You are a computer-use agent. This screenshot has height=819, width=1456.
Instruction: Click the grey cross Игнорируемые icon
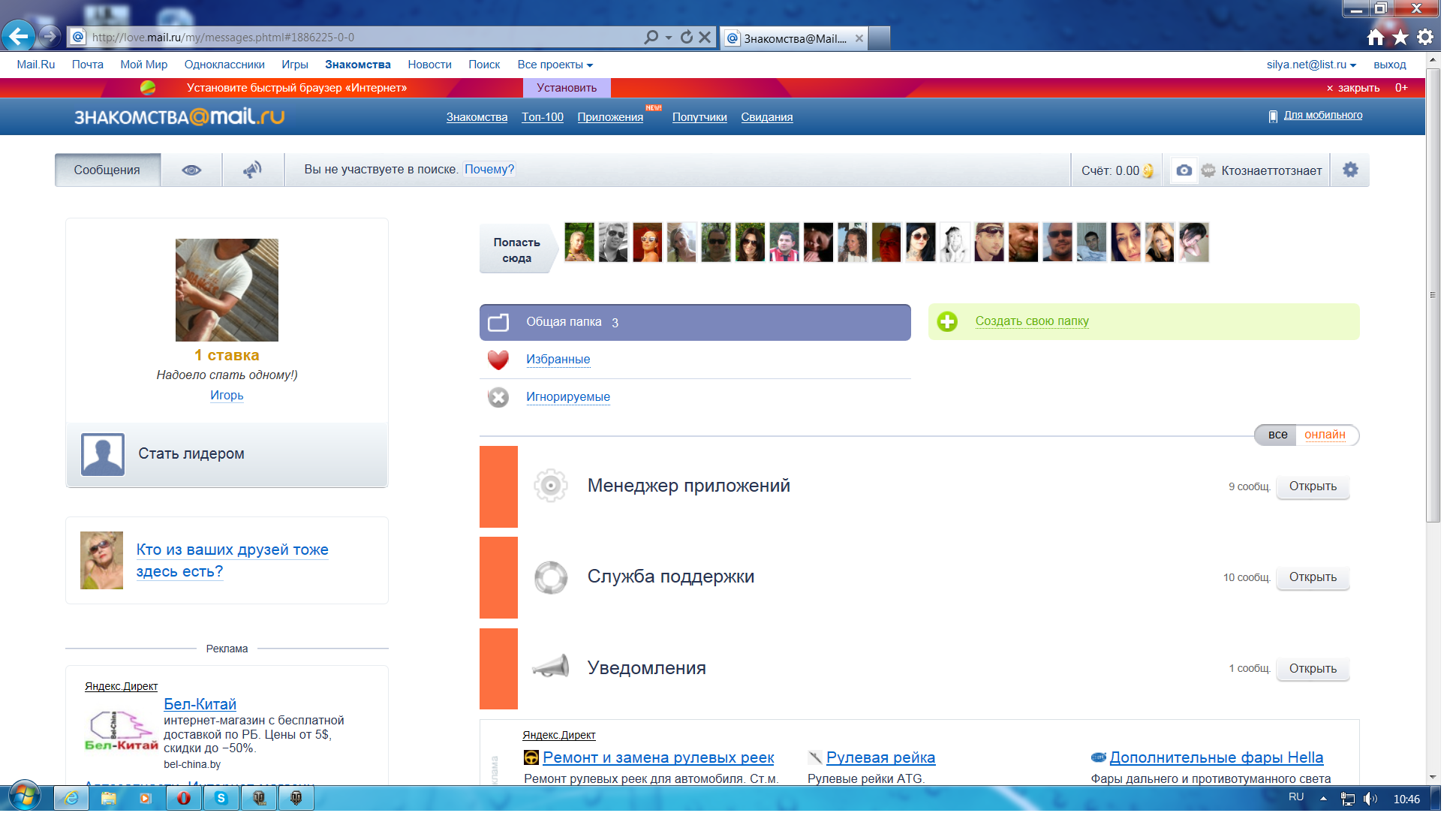coord(498,397)
